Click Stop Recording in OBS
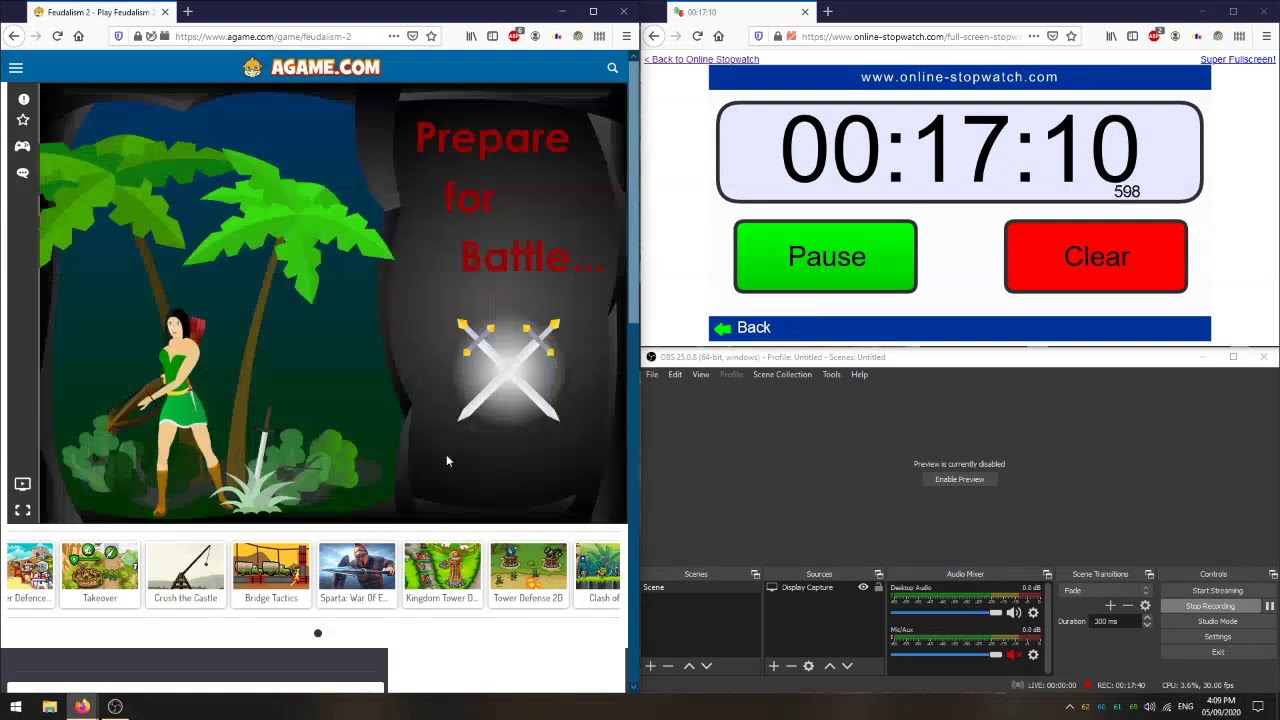Screen dimensions: 1280x720 pyautogui.click(x=1210, y=606)
